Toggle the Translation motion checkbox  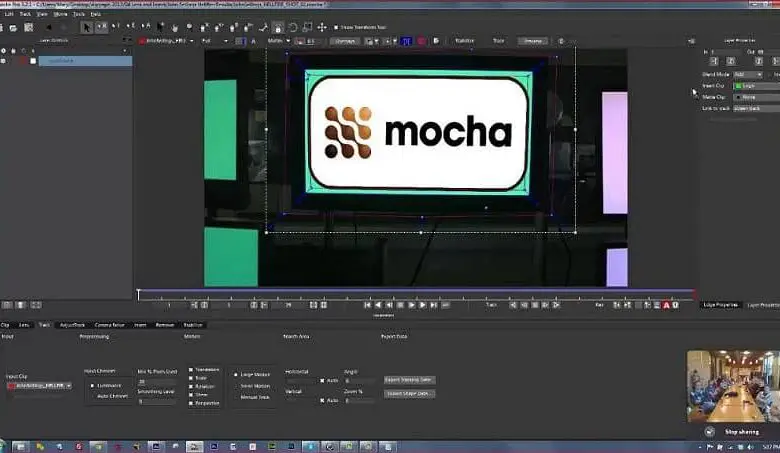[191, 369]
